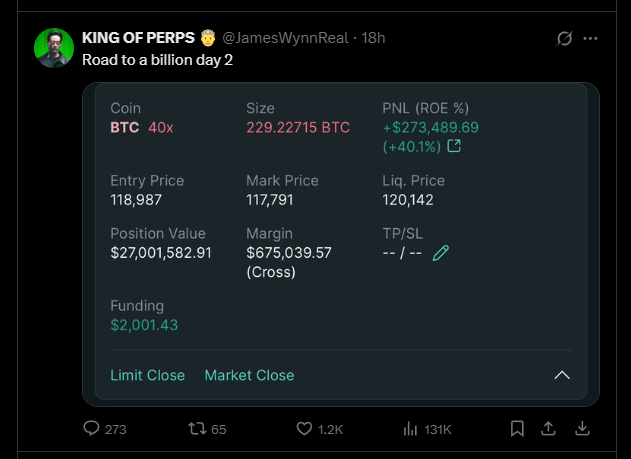631x459 pixels.
Task: Open the embedded position screenshot image
Action: [x=341, y=244]
